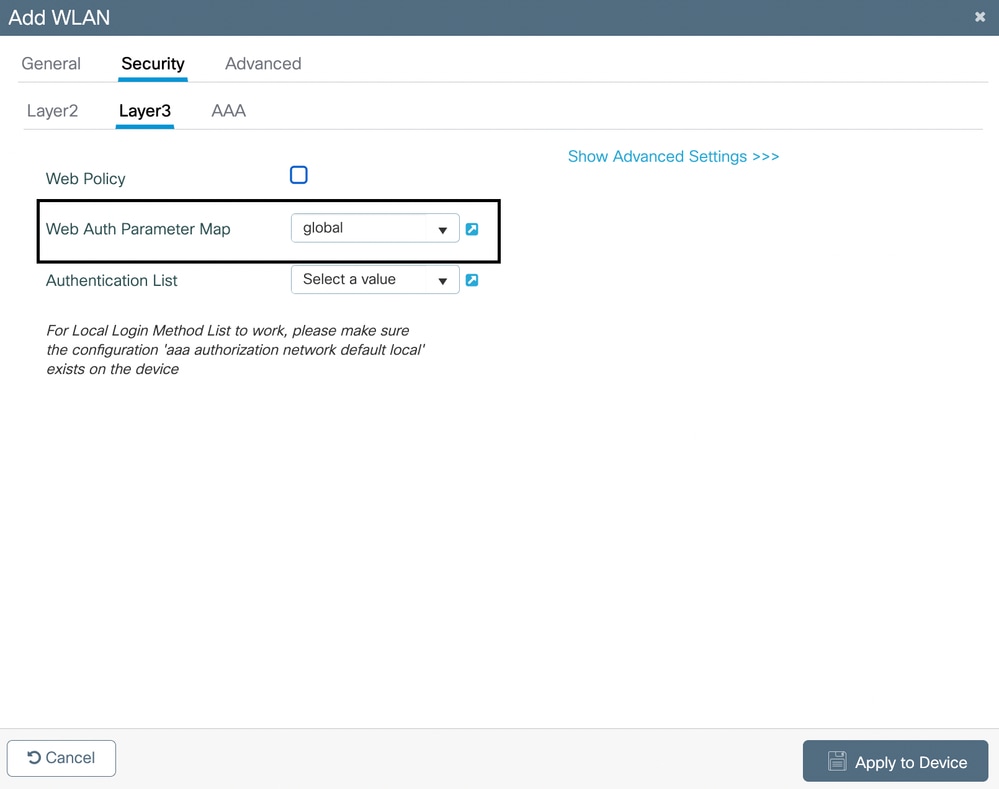Select the dropdown arrow icon for global parameter map

pyautogui.click(x=443, y=228)
